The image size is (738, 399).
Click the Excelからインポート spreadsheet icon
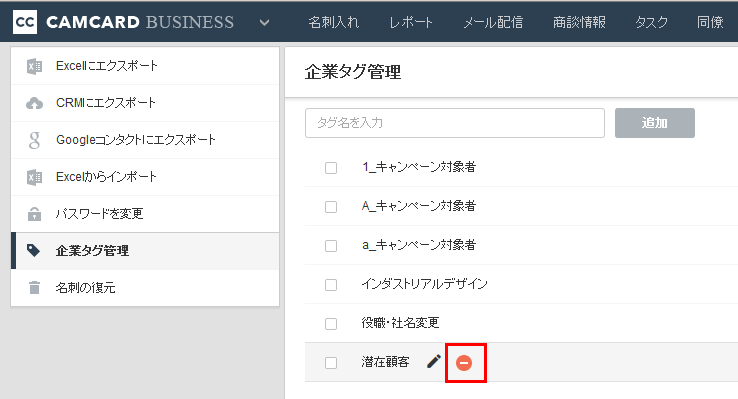click(x=34, y=177)
